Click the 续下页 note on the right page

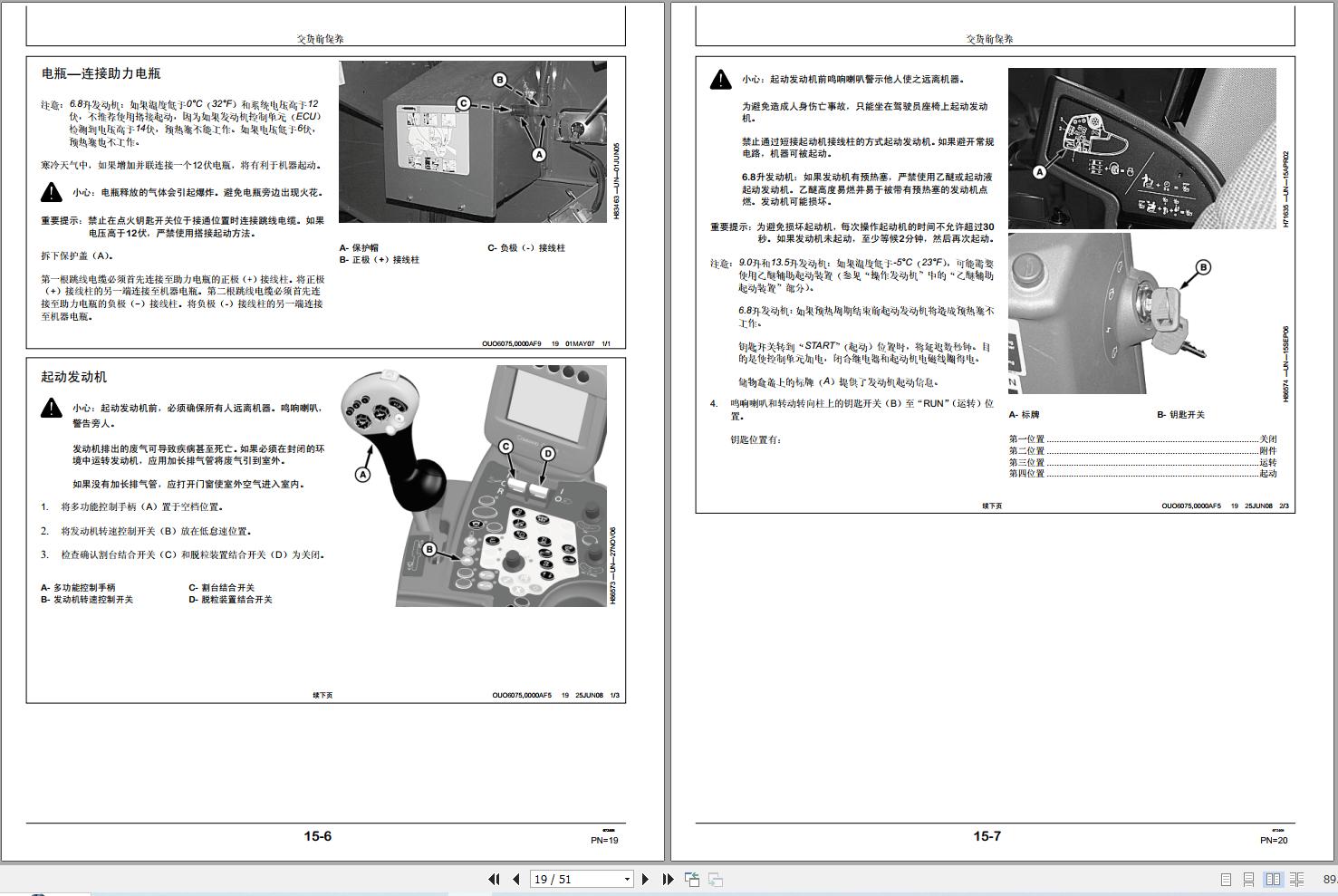point(992,506)
